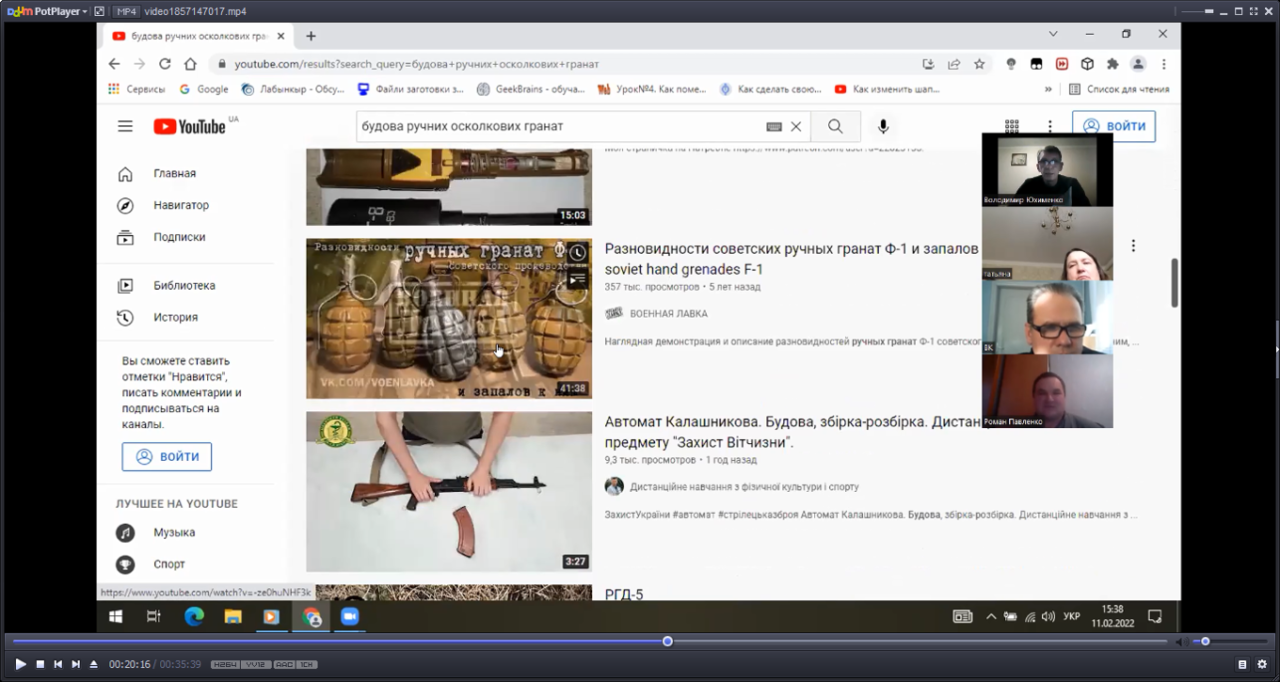The width and height of the screenshot is (1280, 682).
Task: Close the YouTube results tab
Action: click(x=283, y=36)
